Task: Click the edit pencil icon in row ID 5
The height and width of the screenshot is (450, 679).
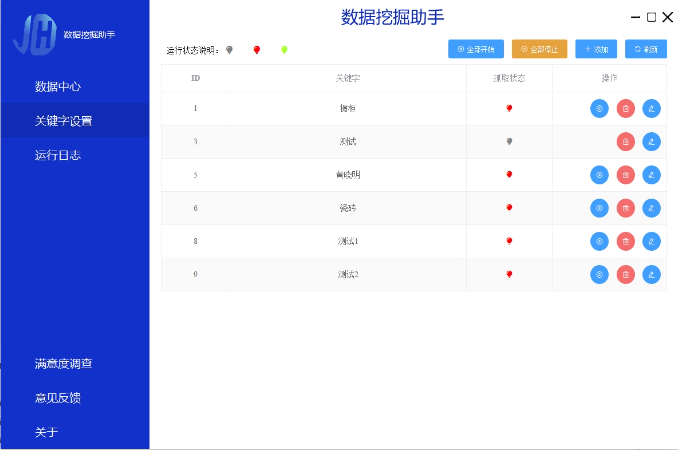Action: pos(652,175)
